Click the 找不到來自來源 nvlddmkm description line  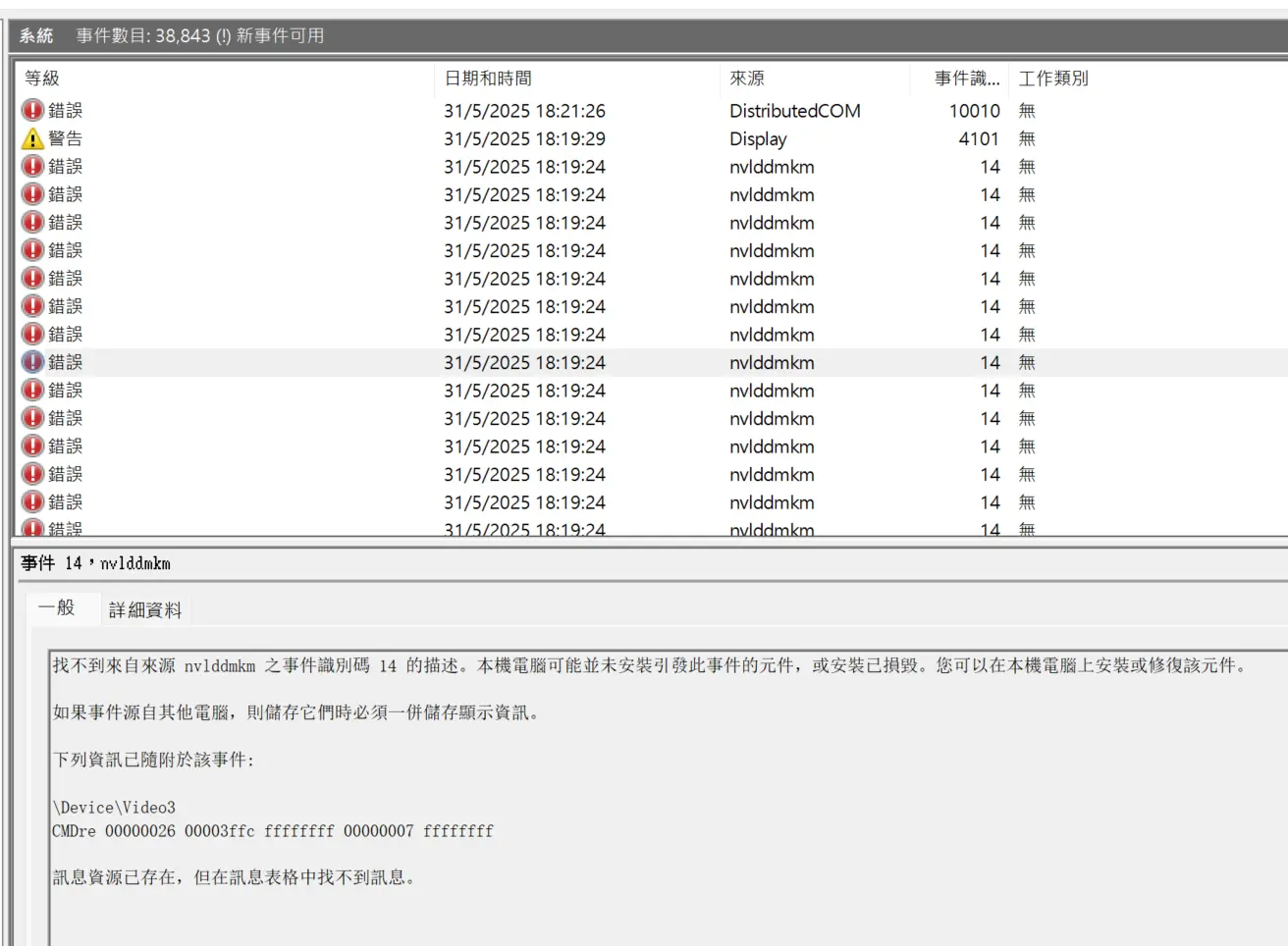652,665
